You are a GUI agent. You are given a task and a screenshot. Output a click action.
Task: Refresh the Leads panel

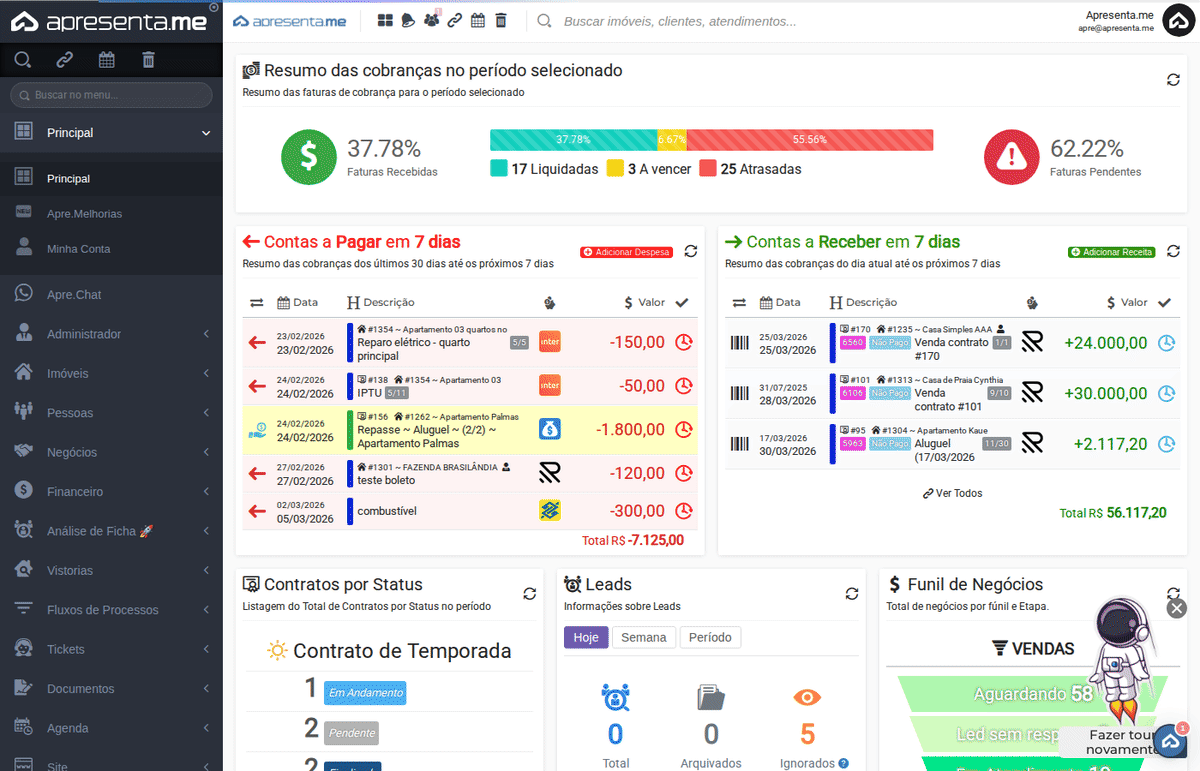851,593
